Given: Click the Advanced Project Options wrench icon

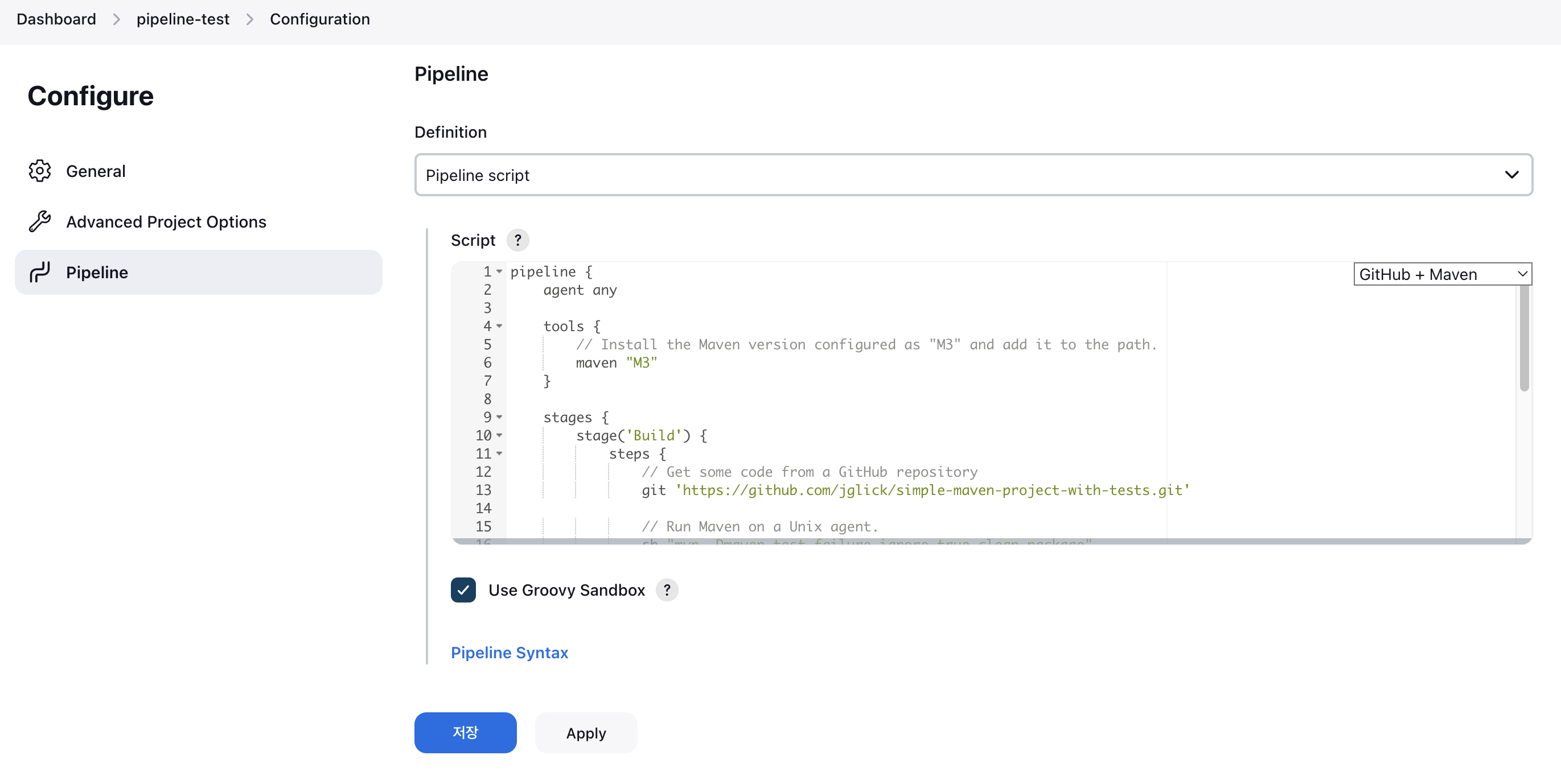Looking at the screenshot, I should pyautogui.click(x=40, y=221).
